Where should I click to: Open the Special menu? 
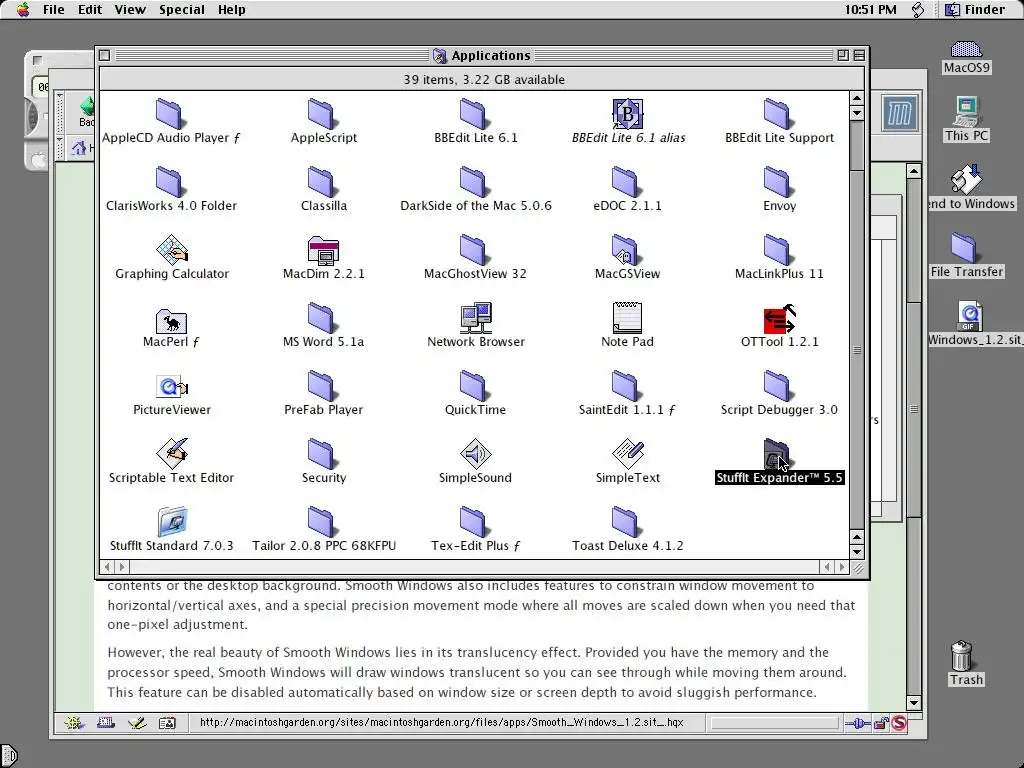182,9
